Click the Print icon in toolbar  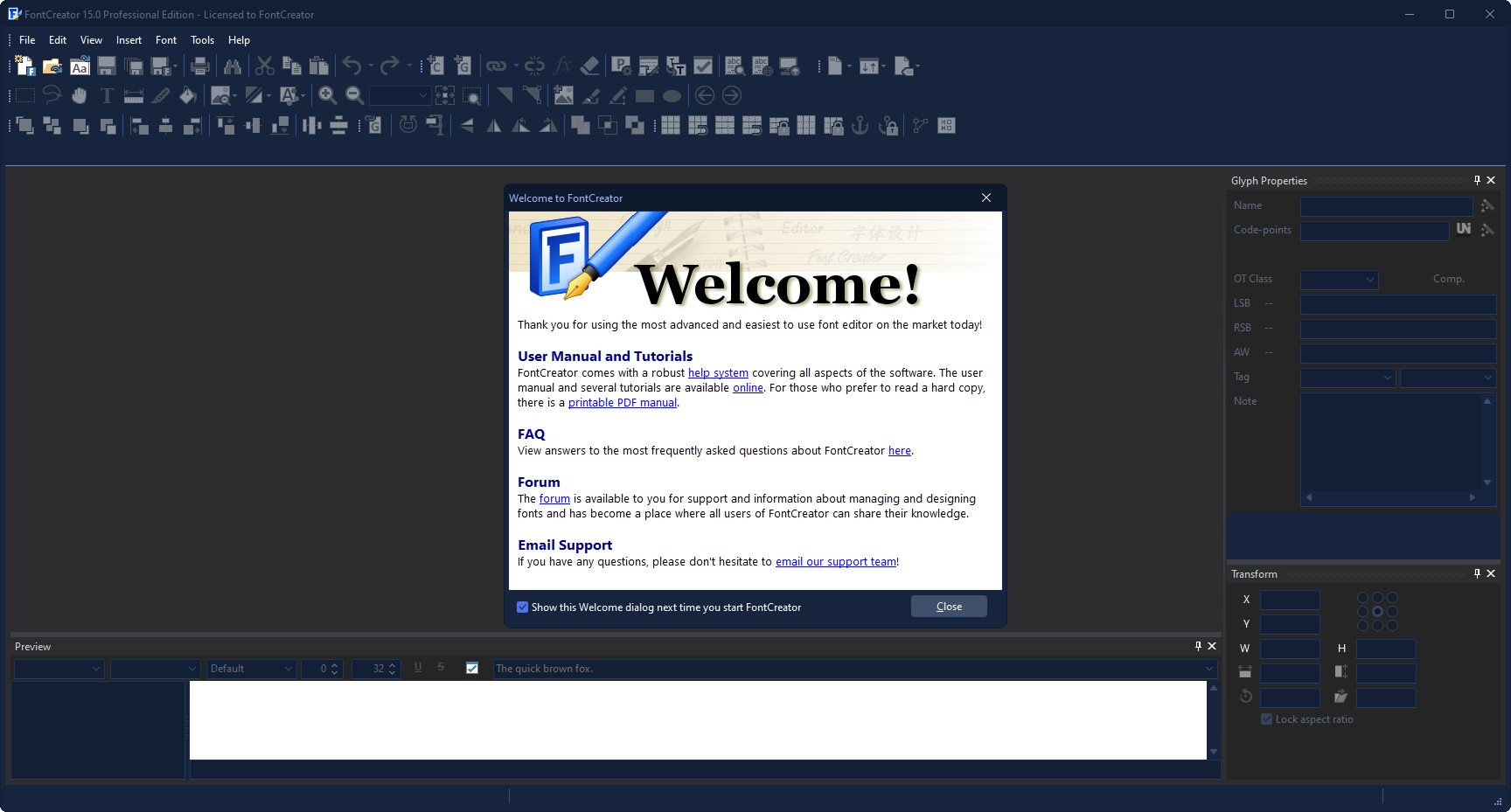coord(200,66)
